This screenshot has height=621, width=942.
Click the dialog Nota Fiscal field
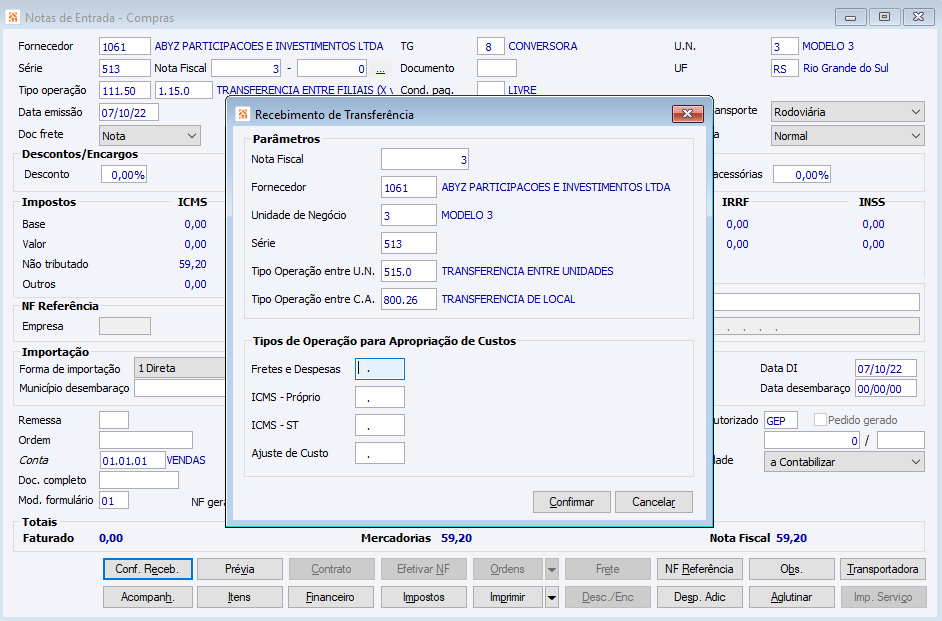pyautogui.click(x=425, y=159)
